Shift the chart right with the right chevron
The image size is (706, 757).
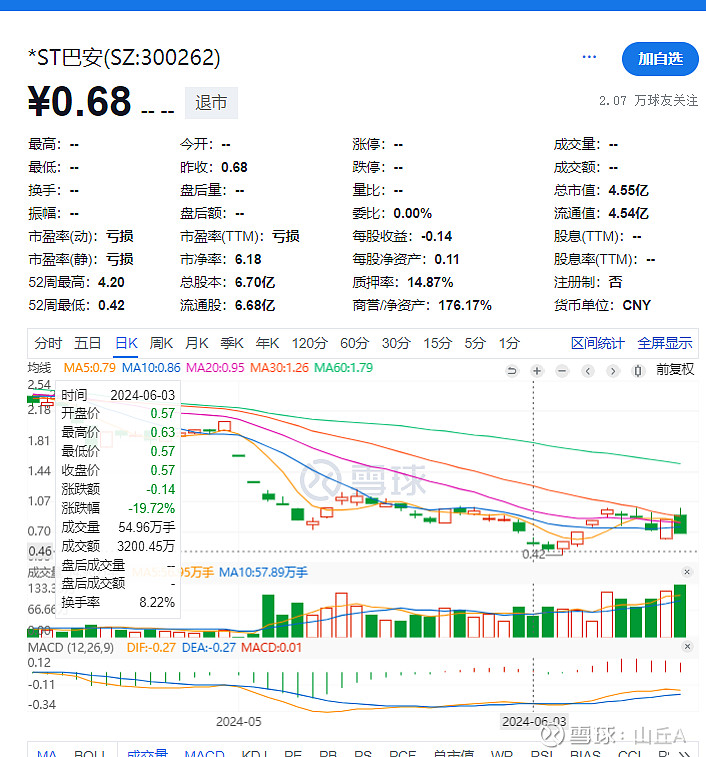612,371
